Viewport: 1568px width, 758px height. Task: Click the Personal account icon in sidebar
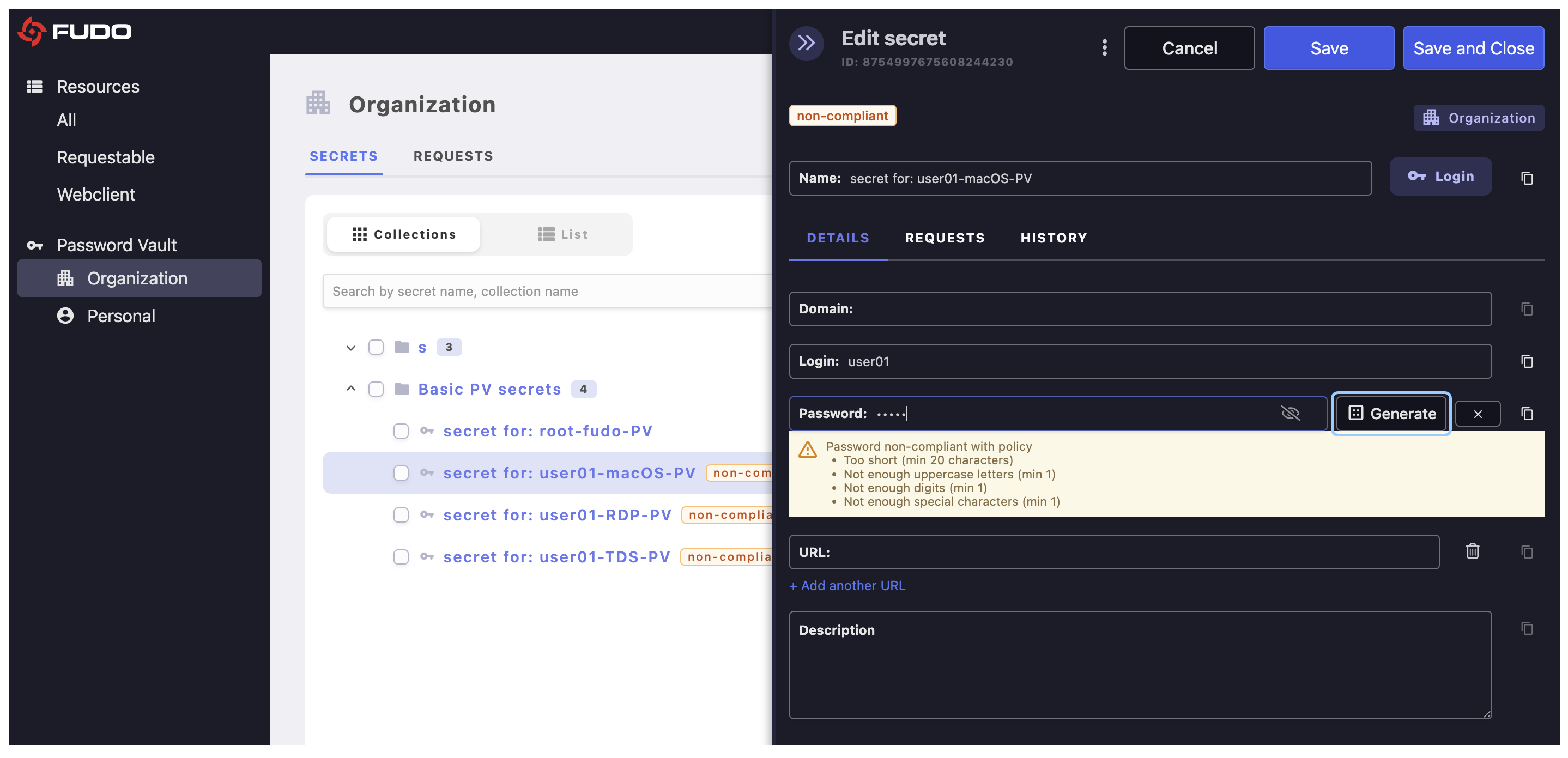[65, 316]
